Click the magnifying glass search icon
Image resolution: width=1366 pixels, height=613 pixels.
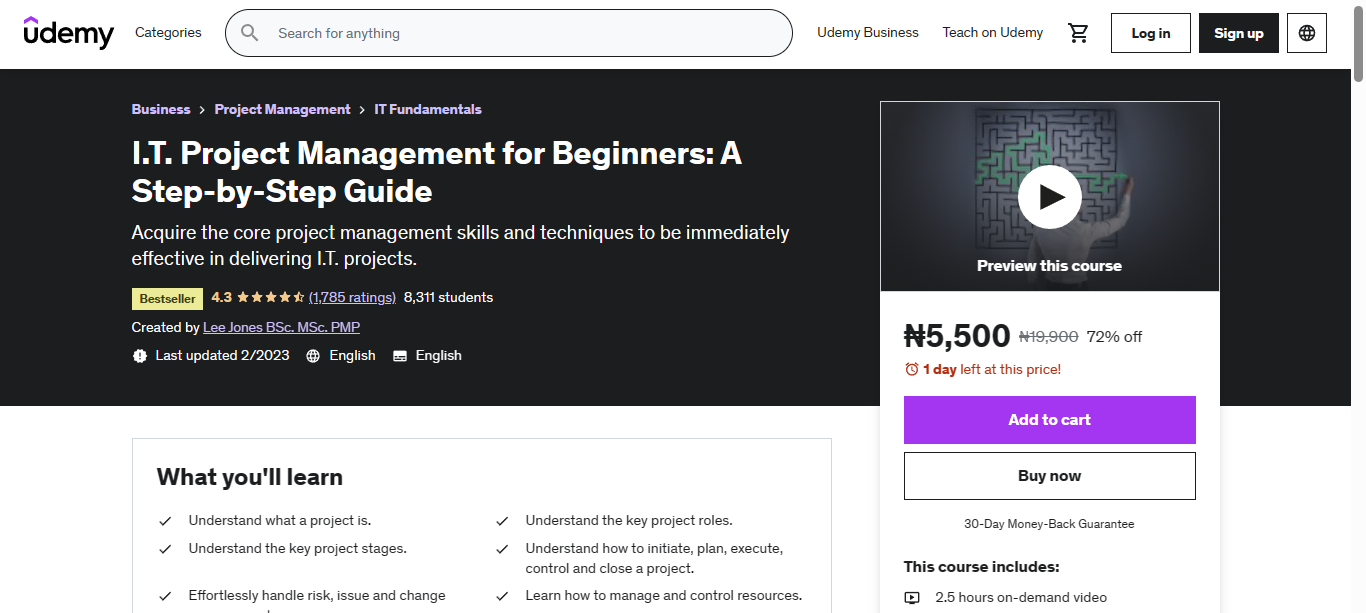tap(249, 33)
